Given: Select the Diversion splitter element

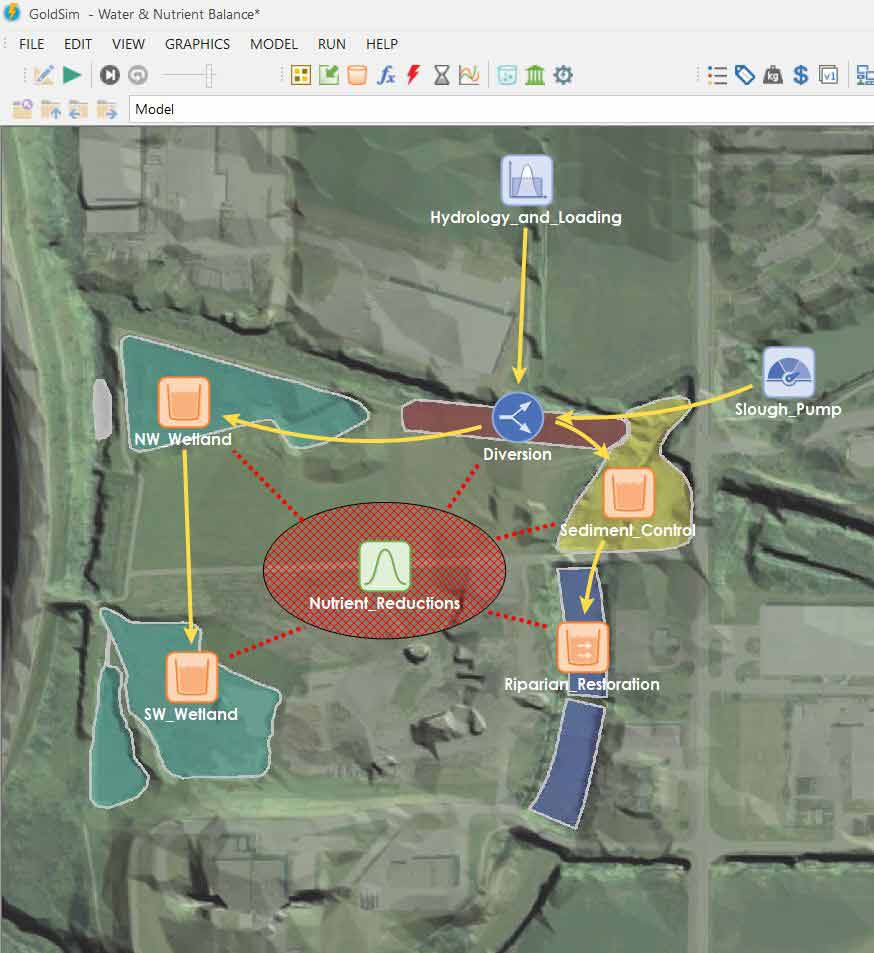Looking at the screenshot, I should point(517,417).
